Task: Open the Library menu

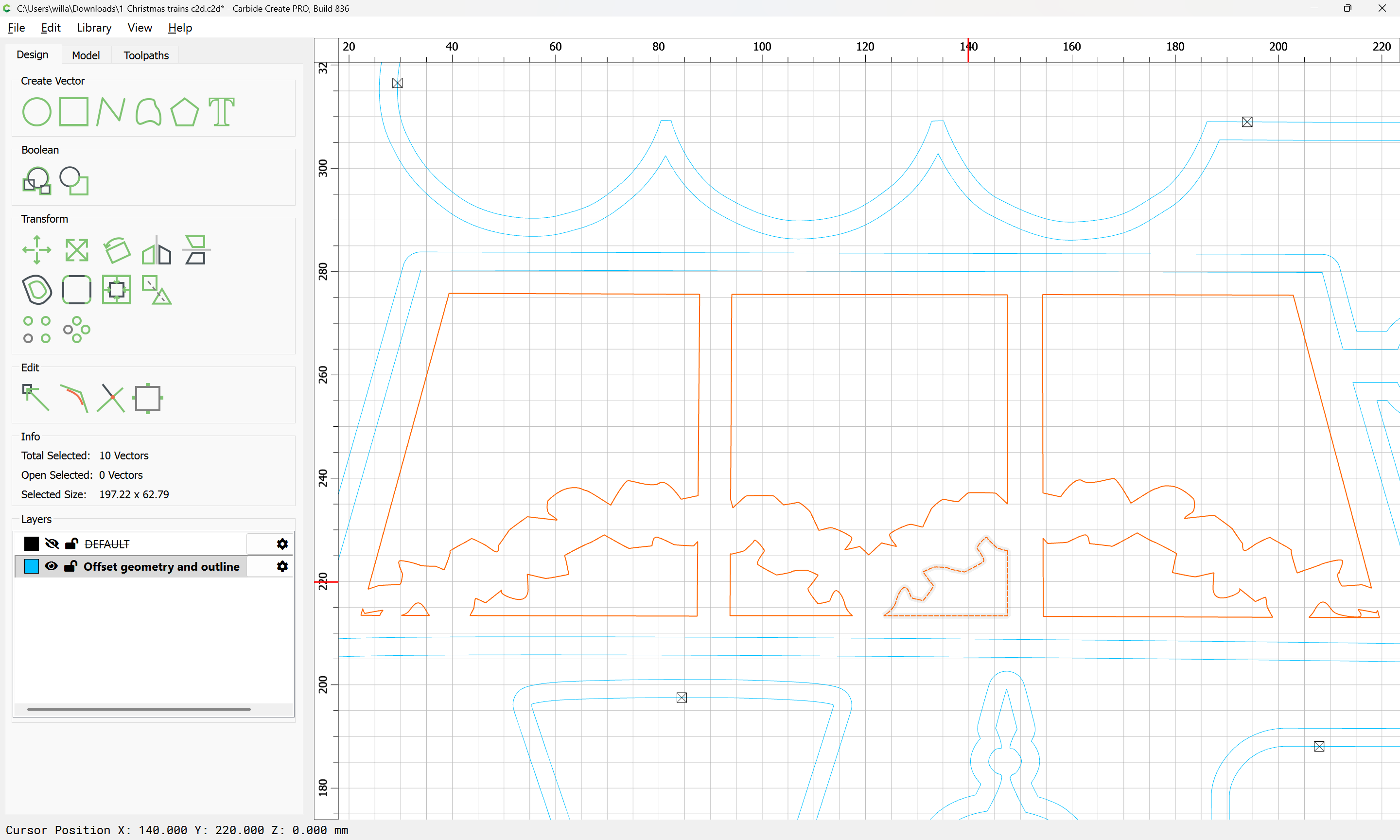Action: [94, 28]
